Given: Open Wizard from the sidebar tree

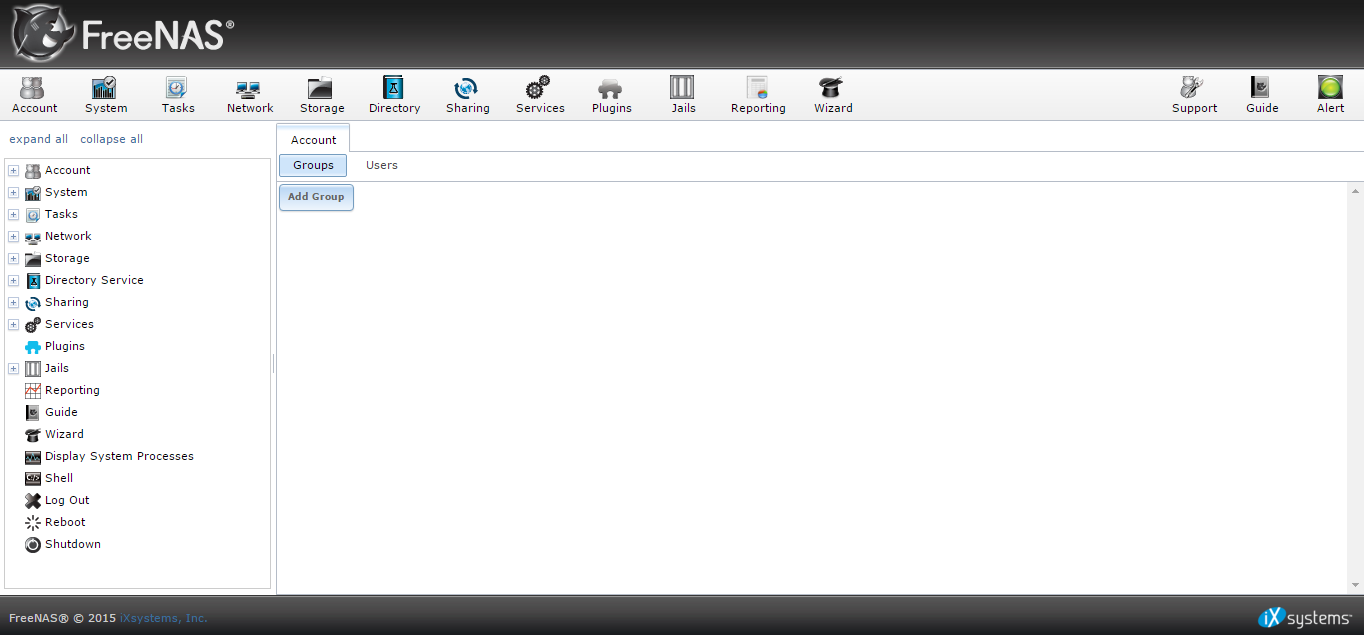Looking at the screenshot, I should pos(64,434).
